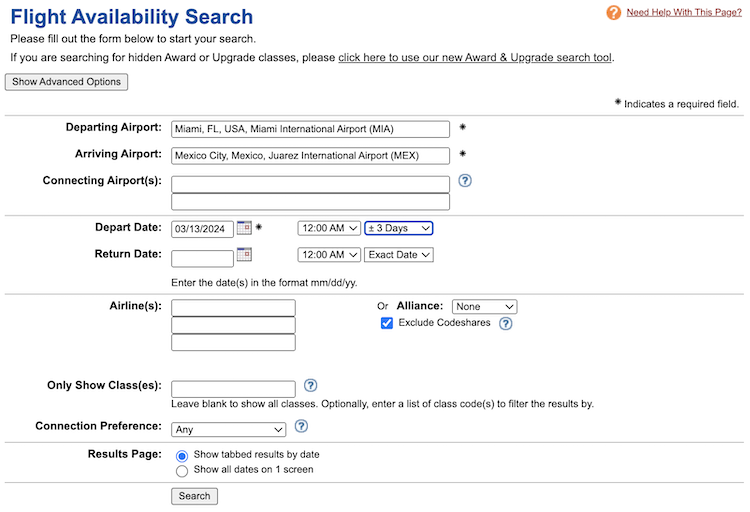Open the Connection Preference dropdown
Image resolution: width=750 pixels, height=512 pixels.
[229, 430]
